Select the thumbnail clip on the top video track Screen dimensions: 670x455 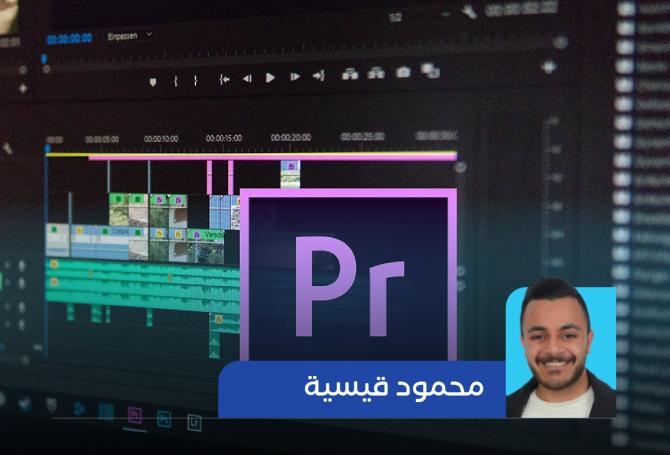(x=291, y=174)
